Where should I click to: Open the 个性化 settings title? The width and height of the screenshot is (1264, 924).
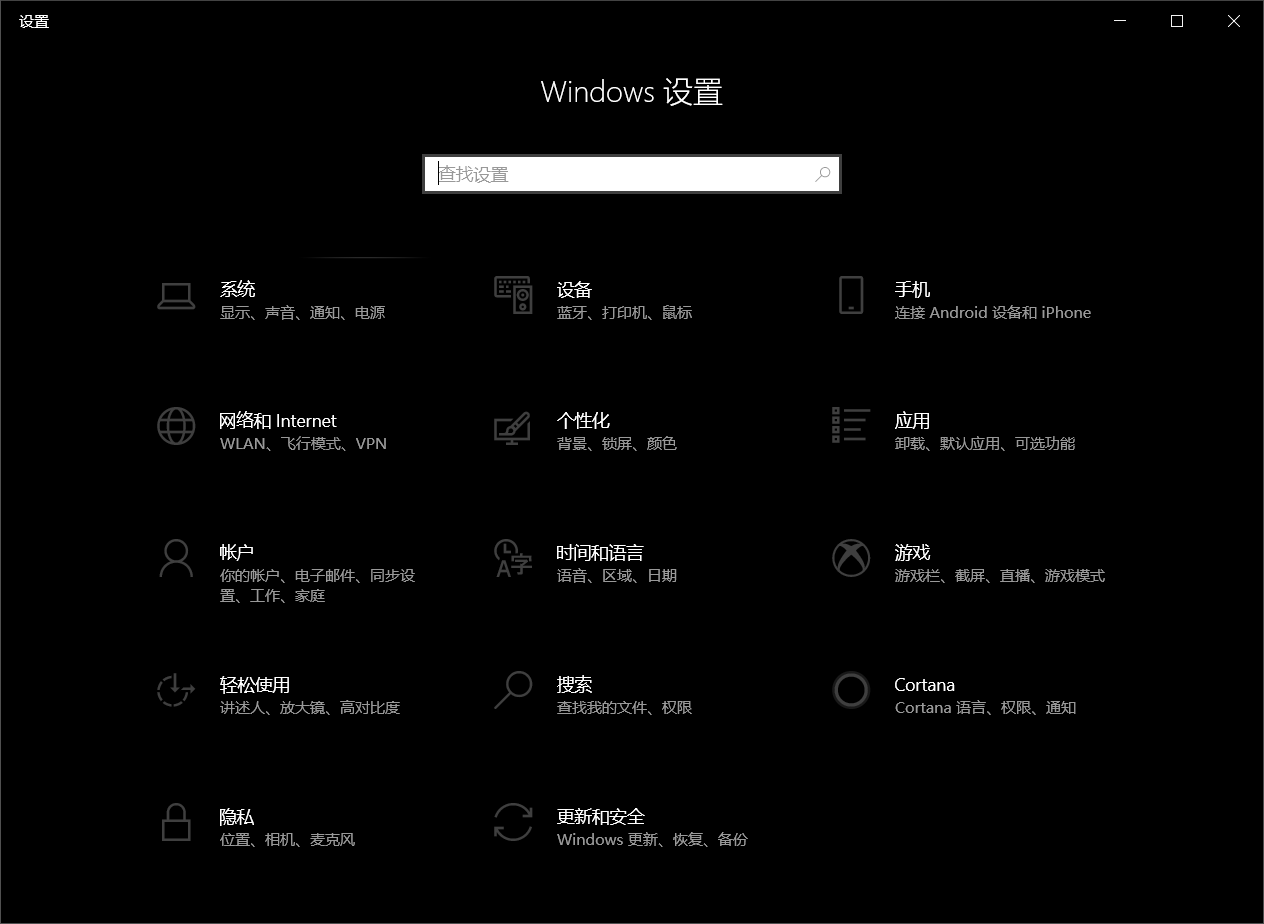pyautogui.click(x=584, y=421)
